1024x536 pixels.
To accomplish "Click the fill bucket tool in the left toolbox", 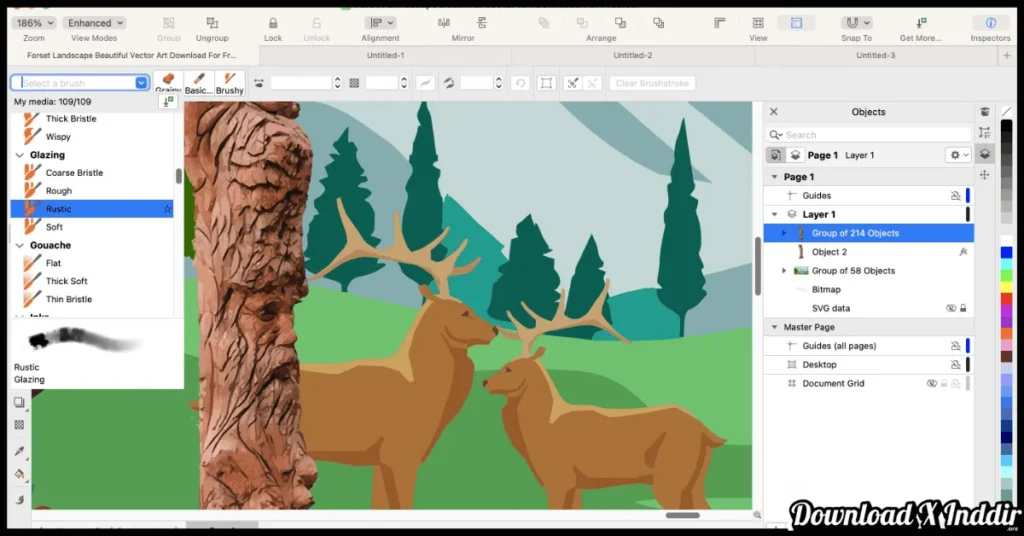I will (x=20, y=474).
